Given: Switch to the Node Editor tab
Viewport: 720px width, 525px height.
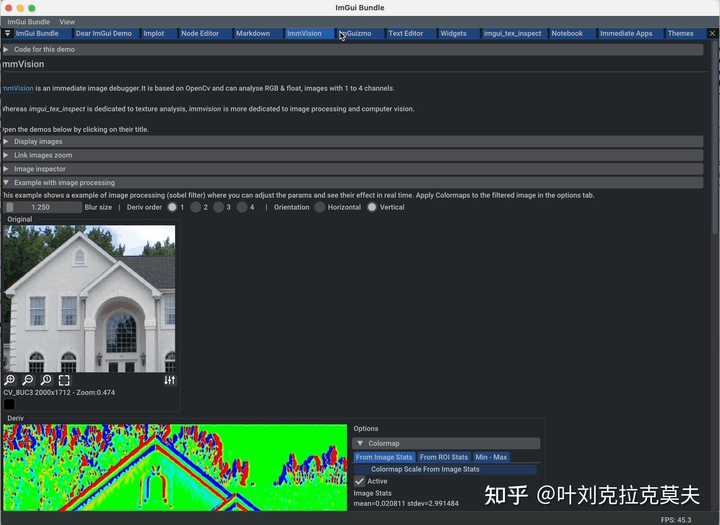Looking at the screenshot, I should click(200, 34).
